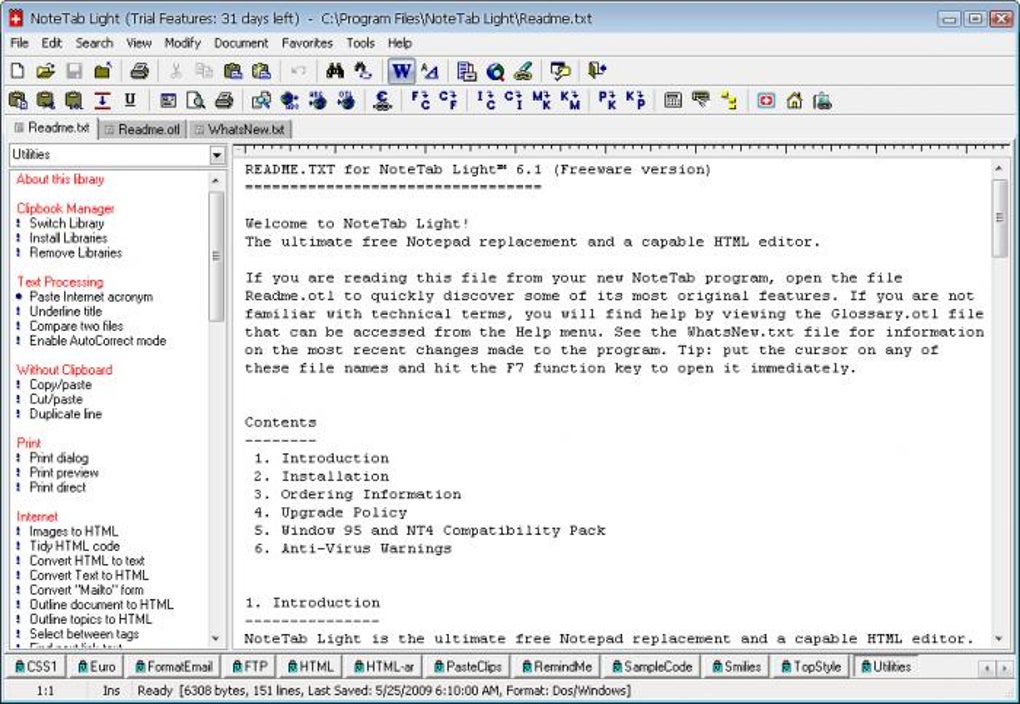Image resolution: width=1020 pixels, height=704 pixels.
Task: Click the exit door icon in top toolbar
Action: click(x=597, y=70)
